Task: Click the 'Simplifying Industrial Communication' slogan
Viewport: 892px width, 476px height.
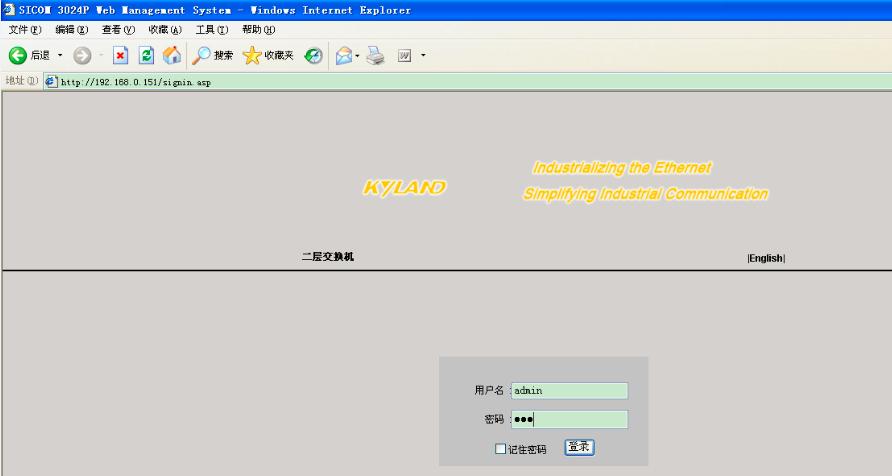Action: pyautogui.click(x=646, y=194)
